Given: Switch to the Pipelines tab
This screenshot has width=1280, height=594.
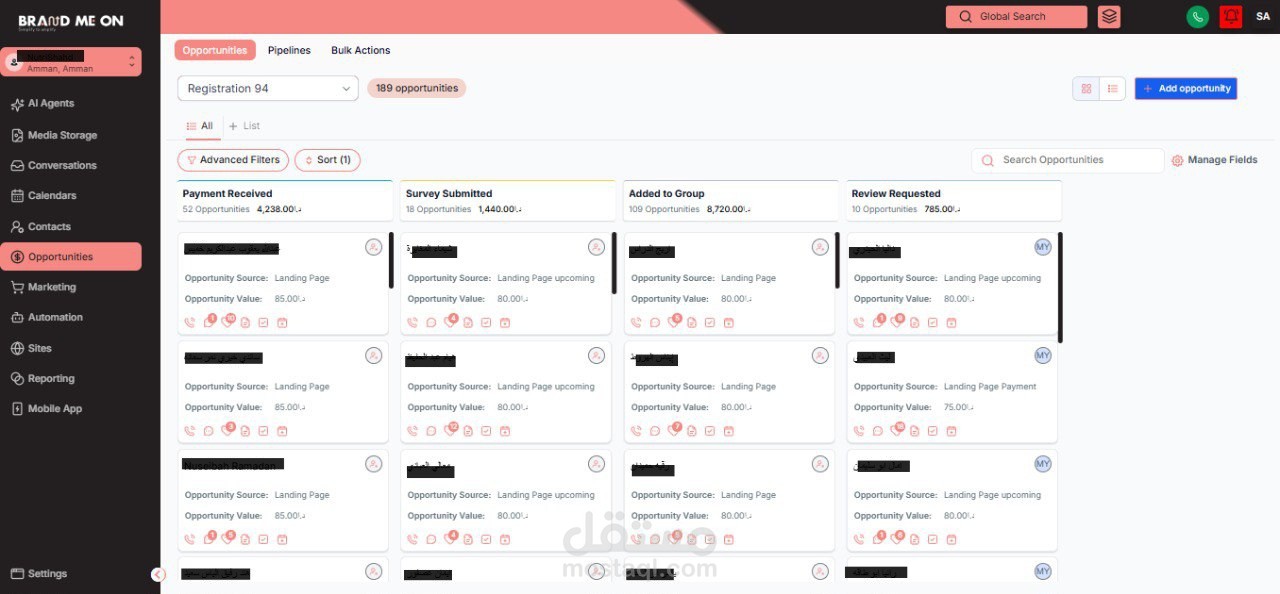Looking at the screenshot, I should coord(289,50).
